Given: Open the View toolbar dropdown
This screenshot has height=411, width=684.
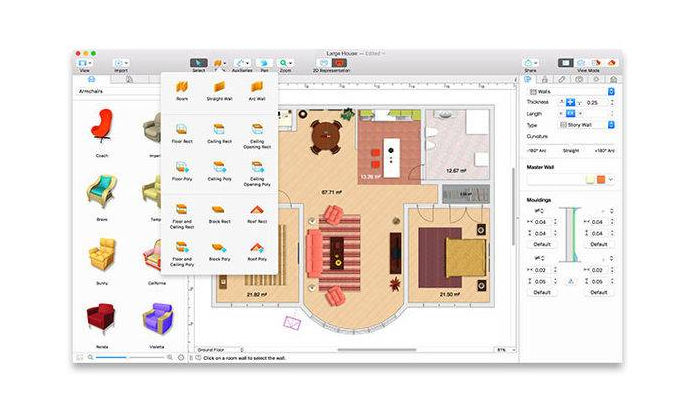Looking at the screenshot, I should (84, 63).
